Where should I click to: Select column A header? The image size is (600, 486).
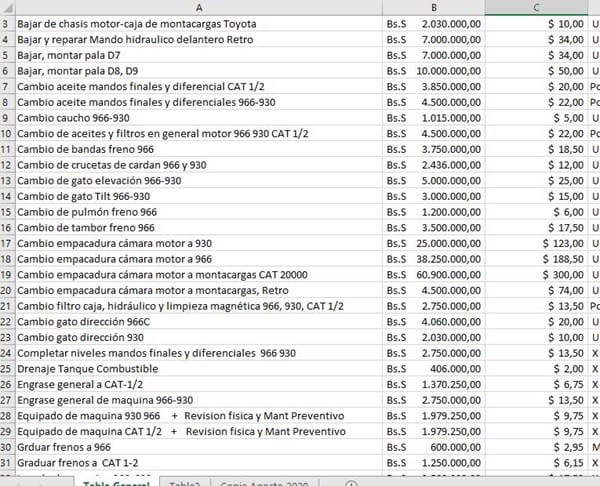tap(199, 8)
